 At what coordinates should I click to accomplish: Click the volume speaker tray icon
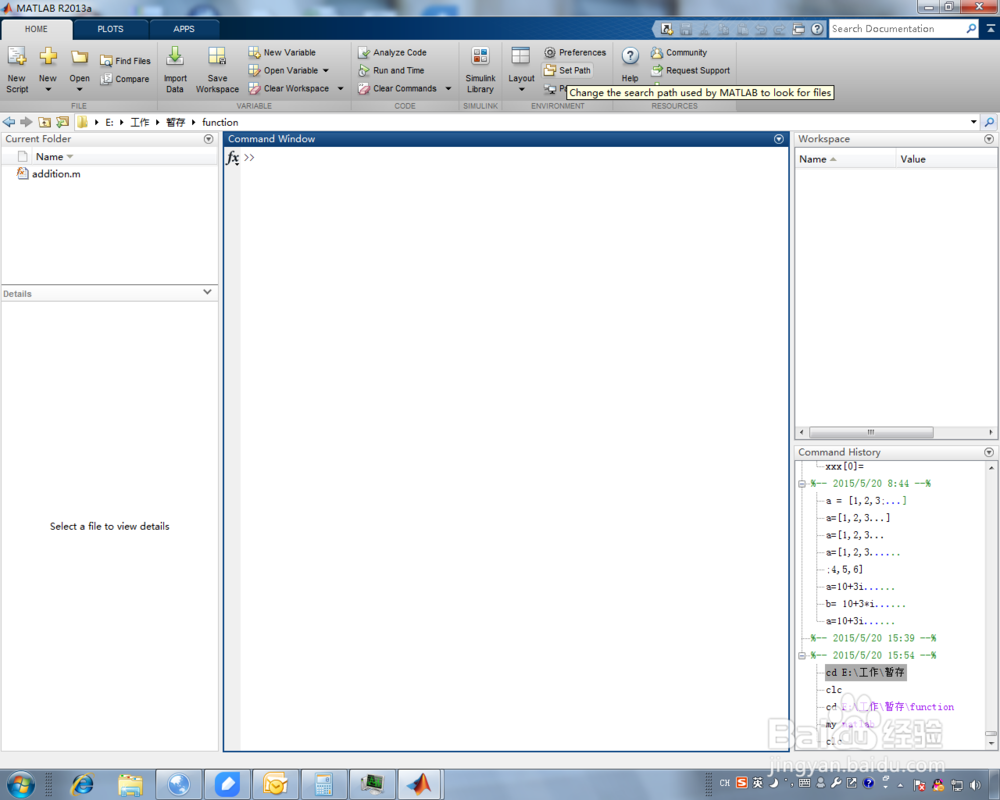pos(975,785)
